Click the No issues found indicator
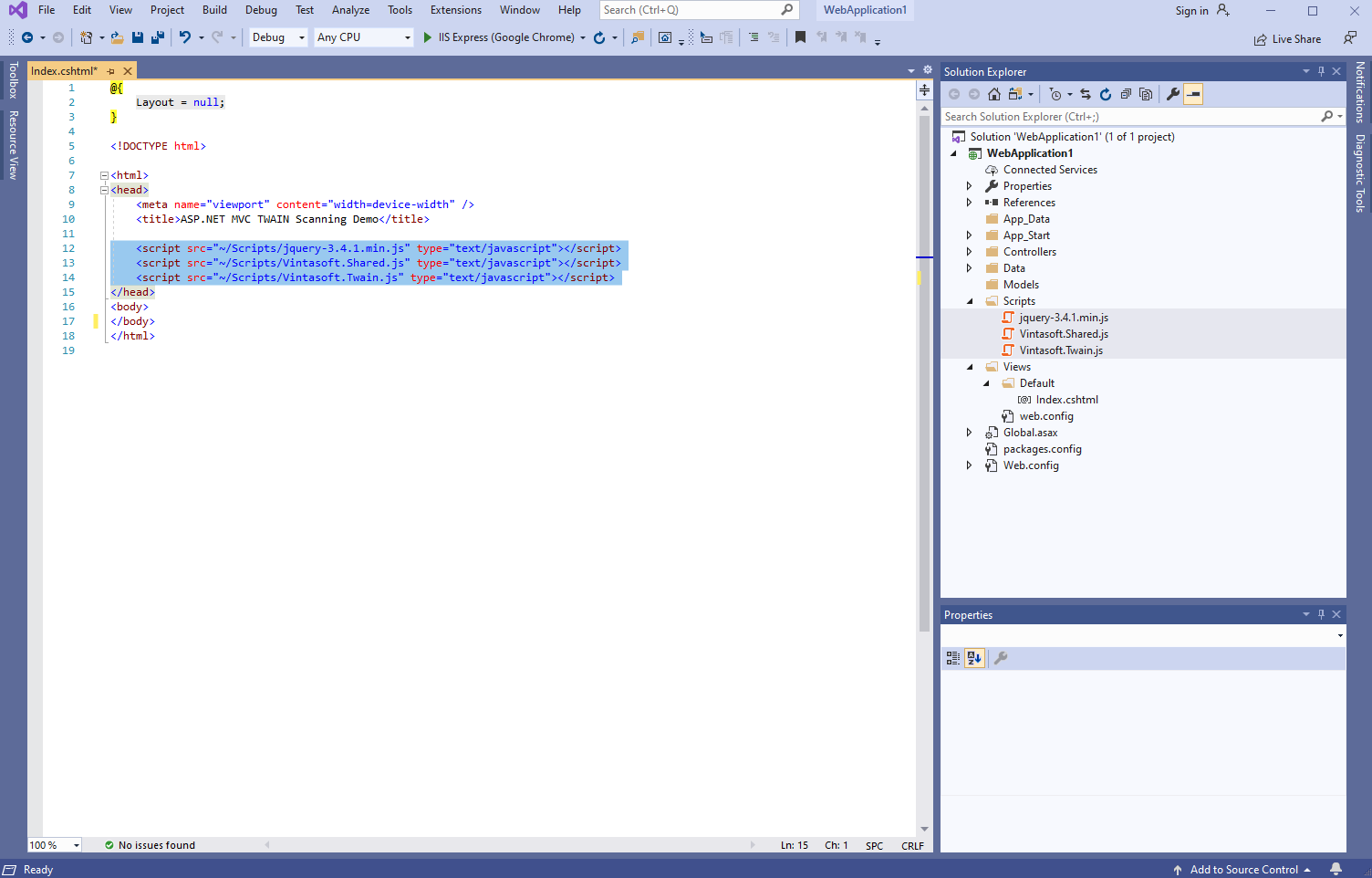Screen dimensions: 1372x878 pos(150,845)
